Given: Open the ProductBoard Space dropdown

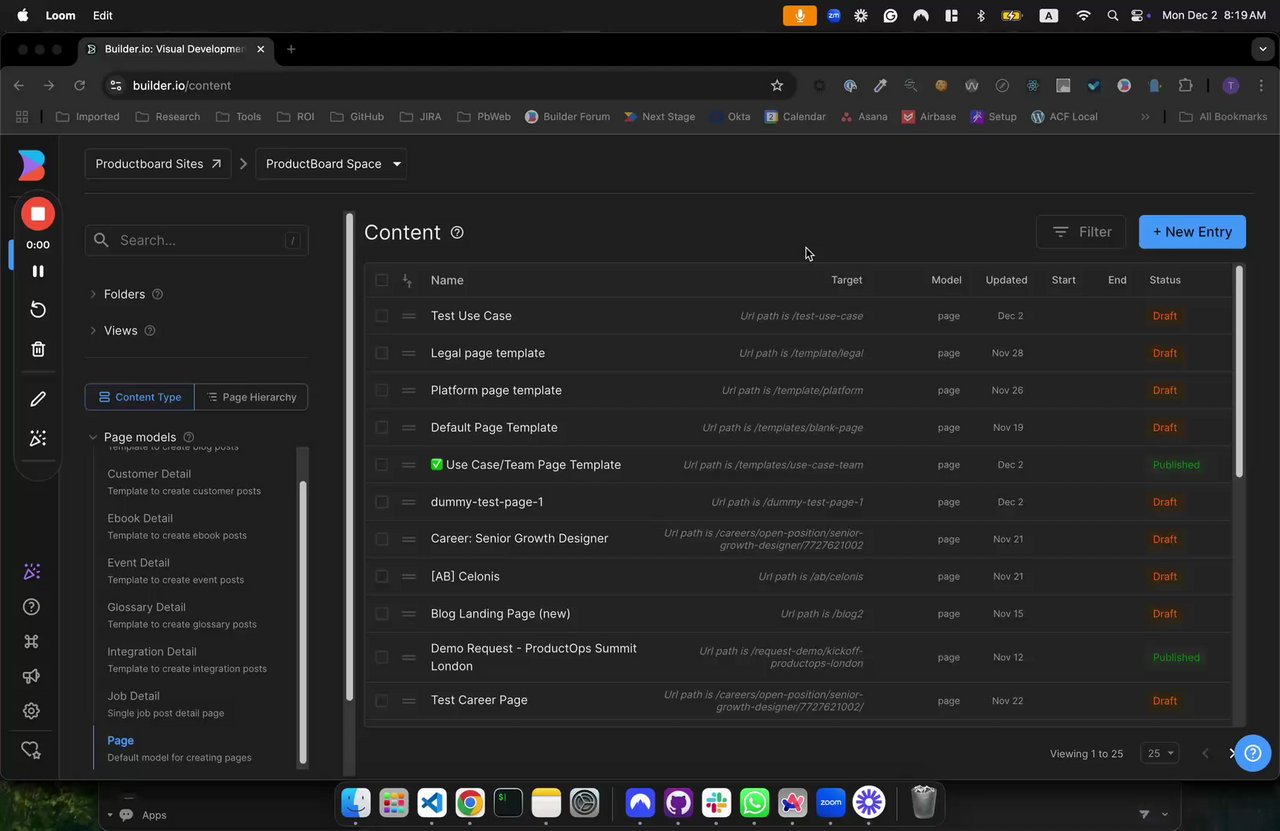Looking at the screenshot, I should point(331,164).
